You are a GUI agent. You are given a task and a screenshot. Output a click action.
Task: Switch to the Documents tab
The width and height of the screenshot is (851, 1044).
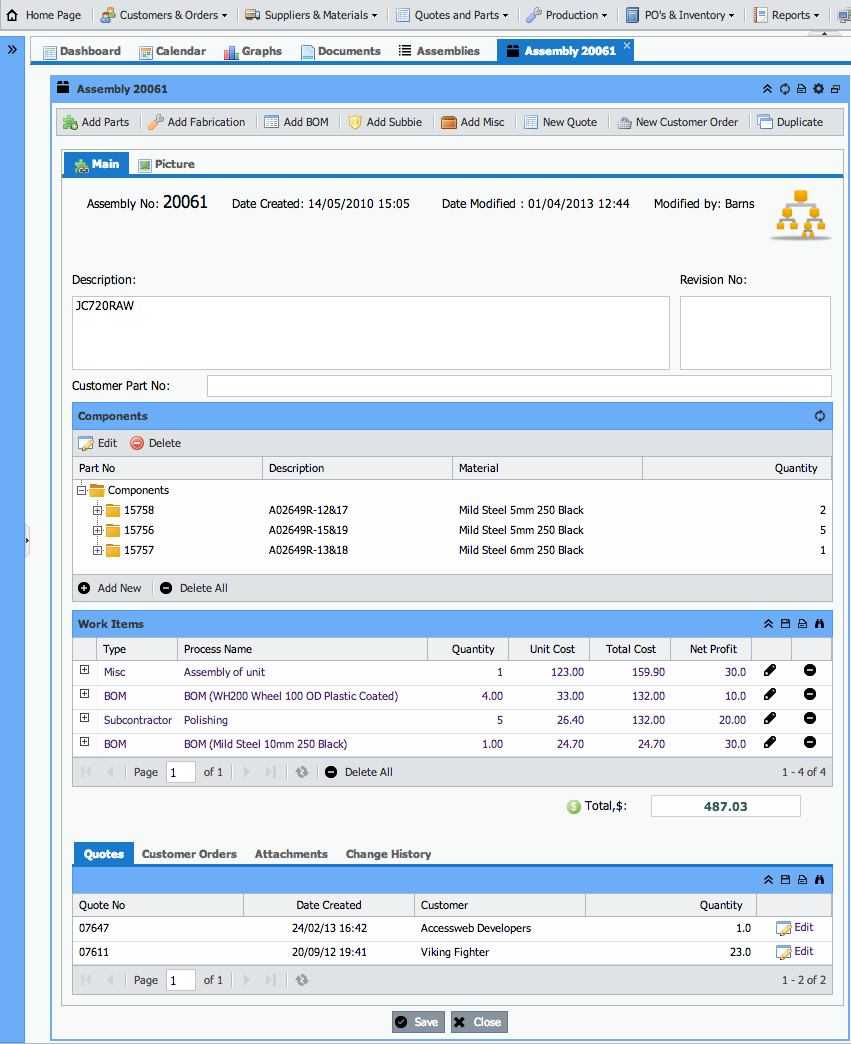pos(341,51)
